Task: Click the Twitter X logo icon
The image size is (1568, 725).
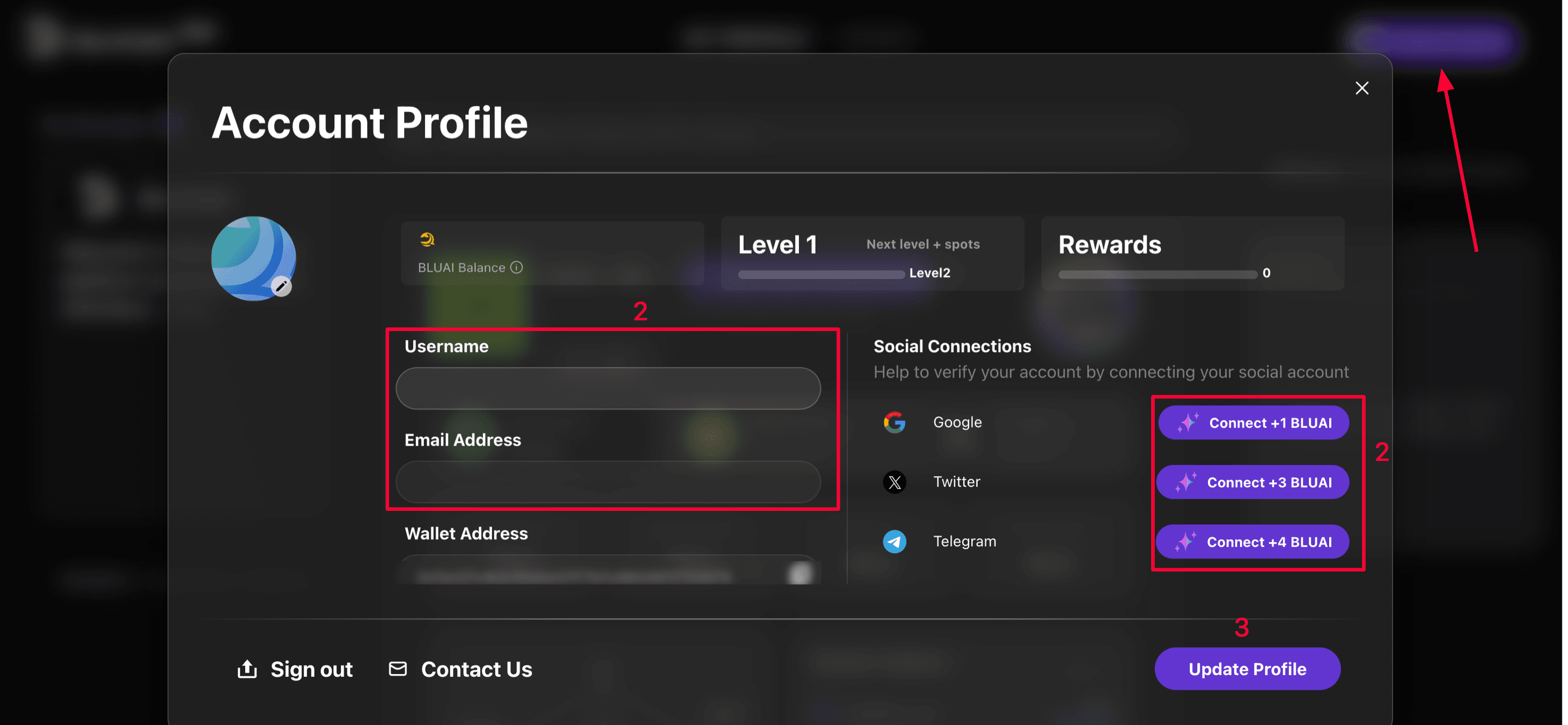Action: pyautogui.click(x=894, y=482)
